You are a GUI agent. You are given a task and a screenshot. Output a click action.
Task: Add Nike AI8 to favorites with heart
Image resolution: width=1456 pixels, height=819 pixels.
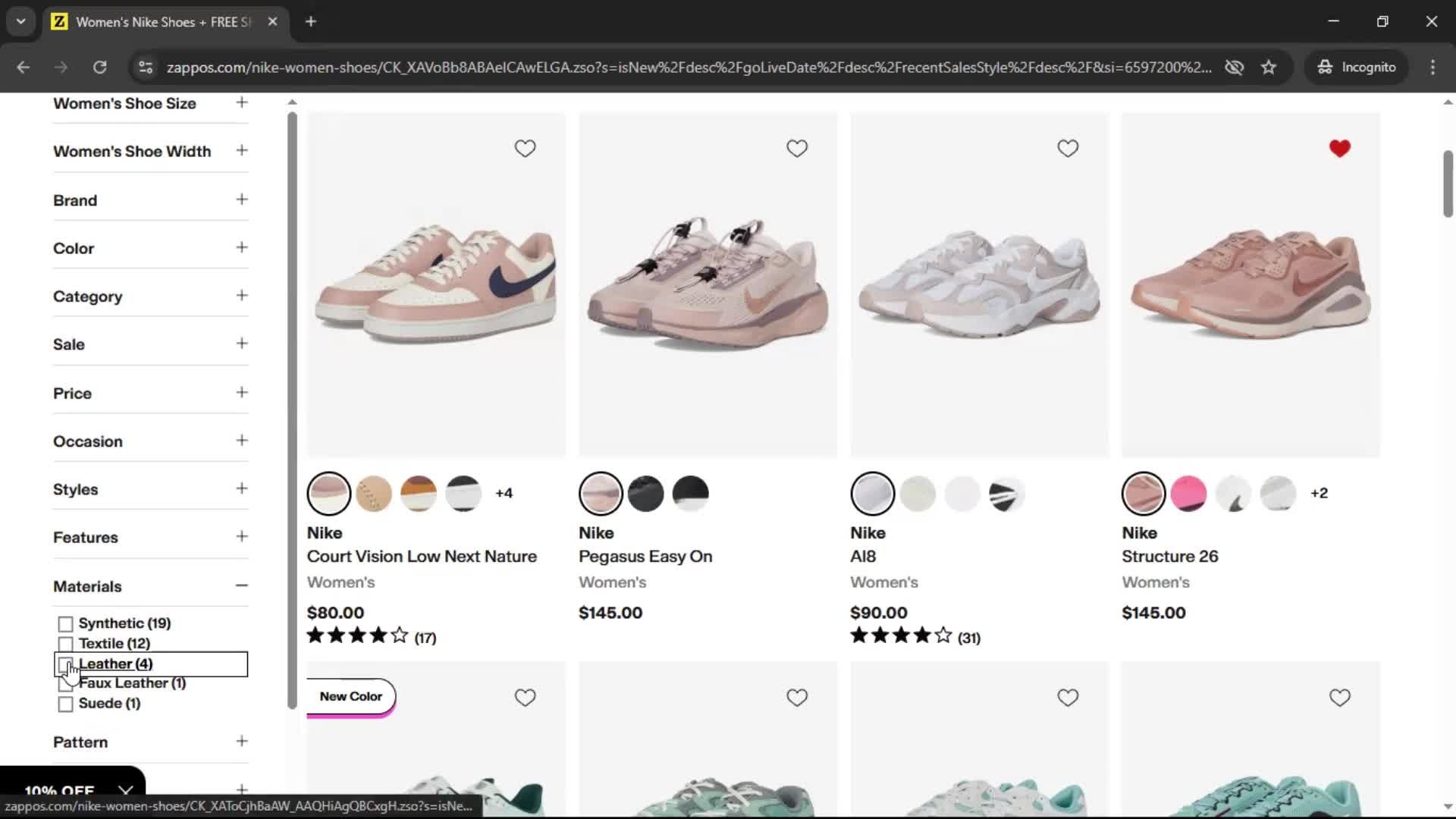tap(1068, 148)
